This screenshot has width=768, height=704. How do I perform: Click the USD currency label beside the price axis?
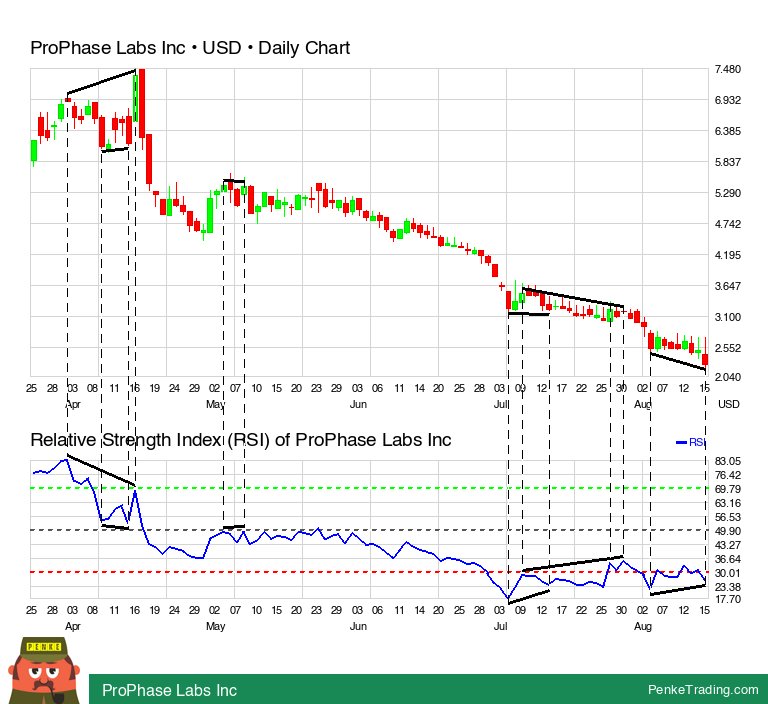pyautogui.click(x=728, y=404)
